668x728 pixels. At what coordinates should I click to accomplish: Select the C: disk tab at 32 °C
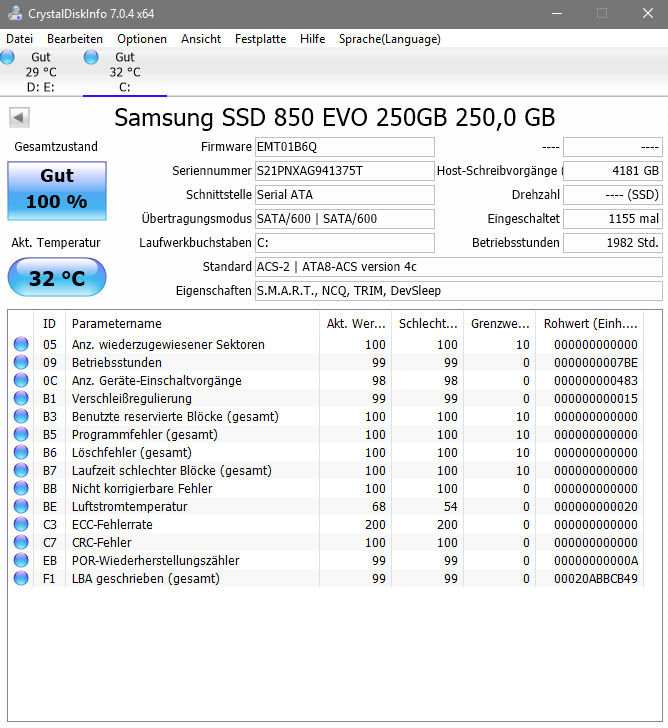[x=125, y=72]
